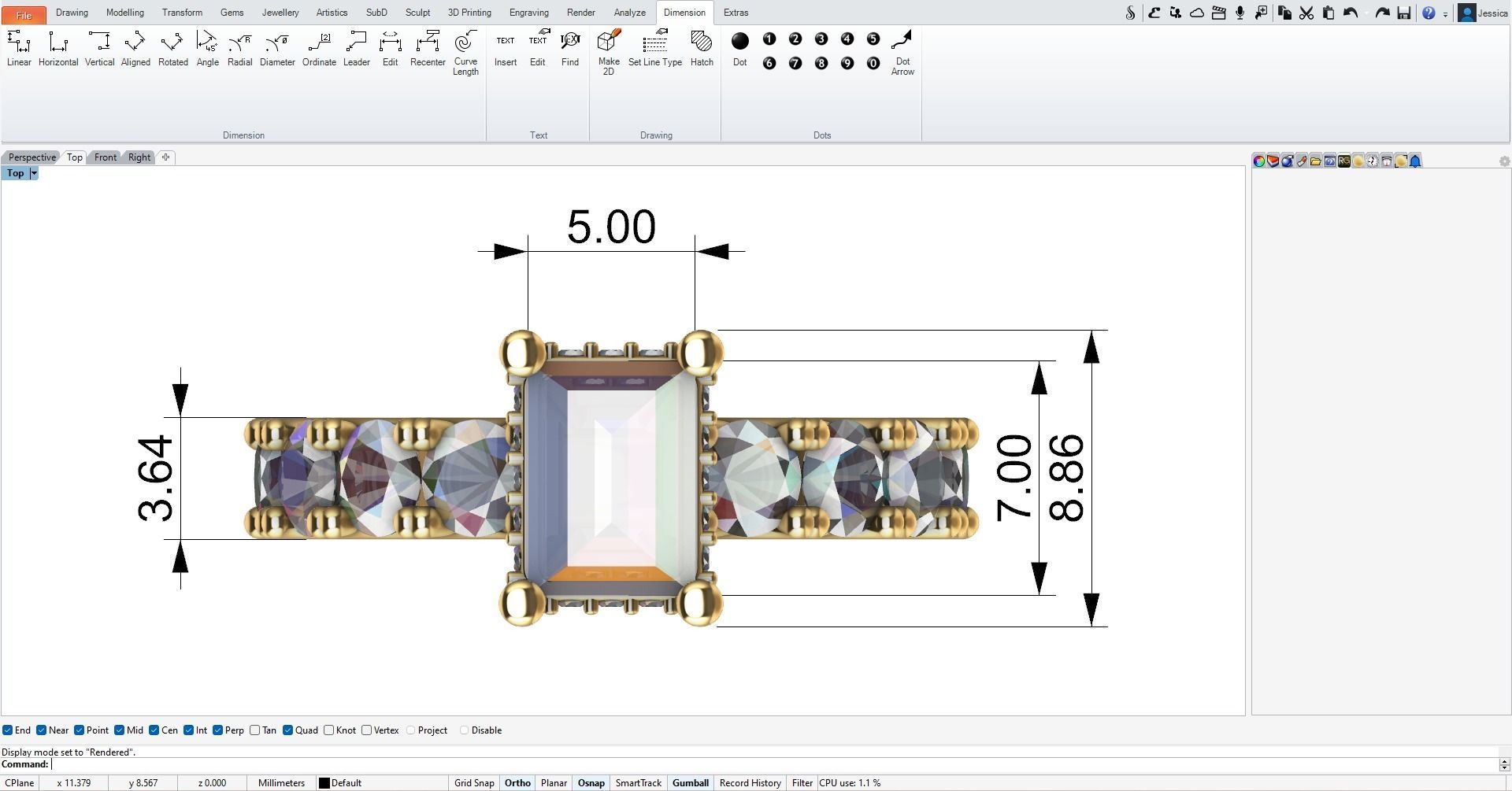Click the Edit dimension tool
The width and height of the screenshot is (1512, 791).
point(390,49)
